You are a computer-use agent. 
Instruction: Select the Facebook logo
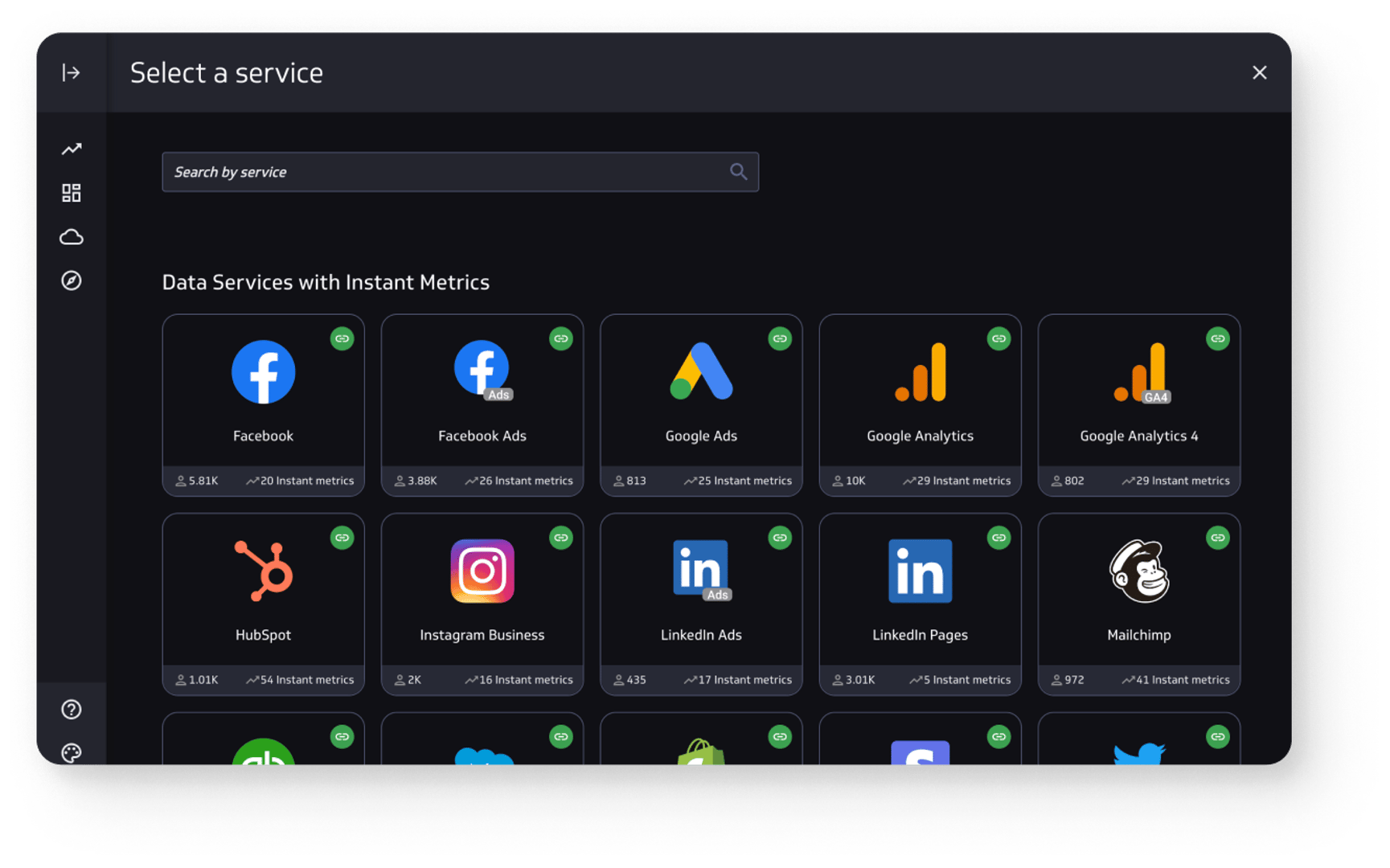point(263,372)
